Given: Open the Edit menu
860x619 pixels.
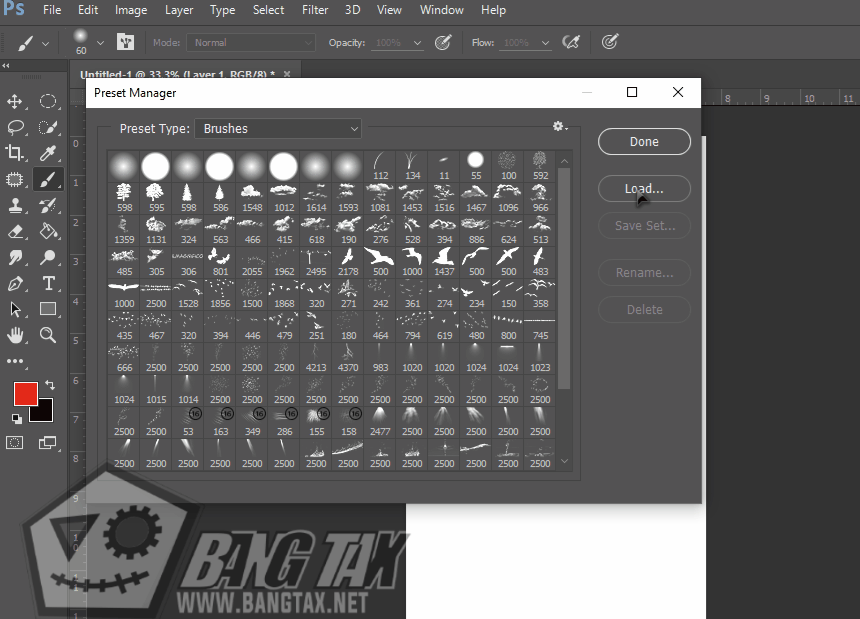Looking at the screenshot, I should (x=88, y=10).
